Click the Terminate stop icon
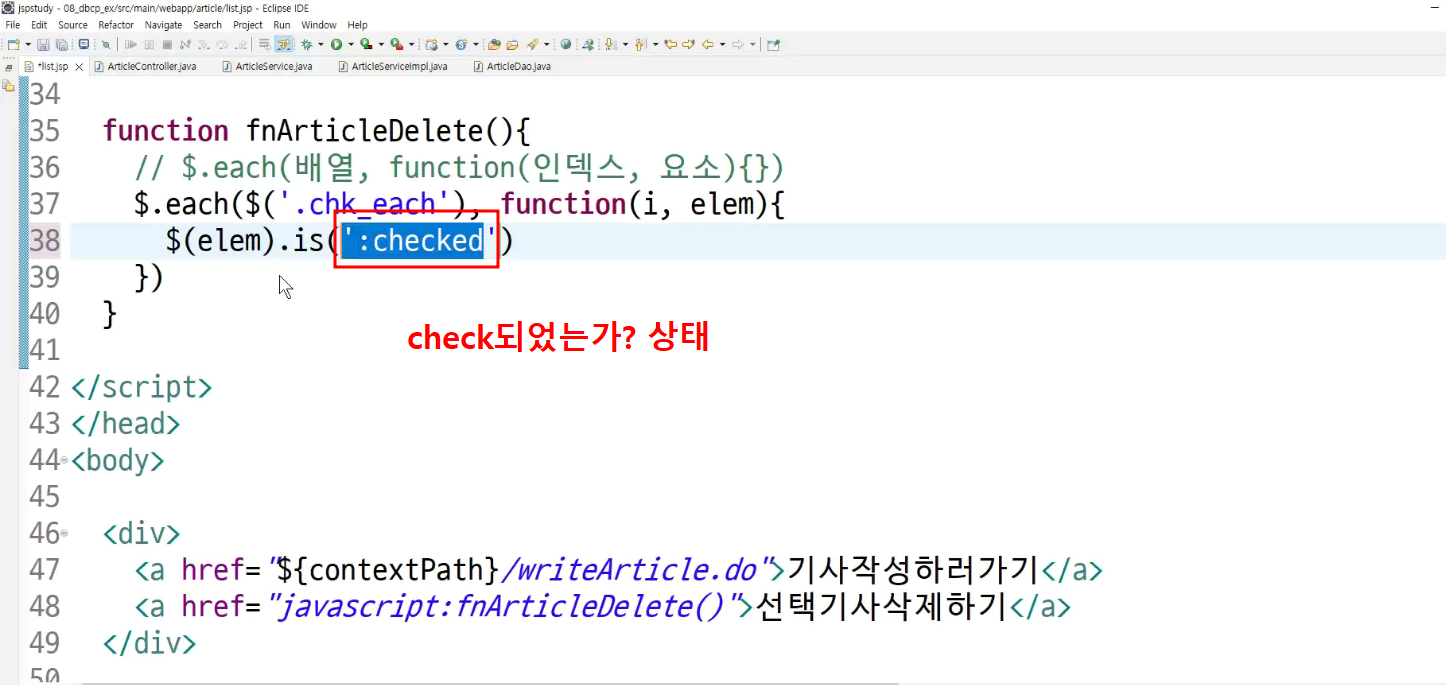 (x=167, y=44)
